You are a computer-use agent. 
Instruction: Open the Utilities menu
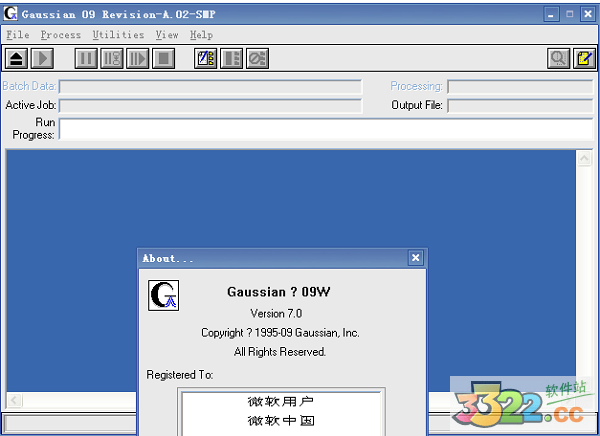(x=118, y=35)
